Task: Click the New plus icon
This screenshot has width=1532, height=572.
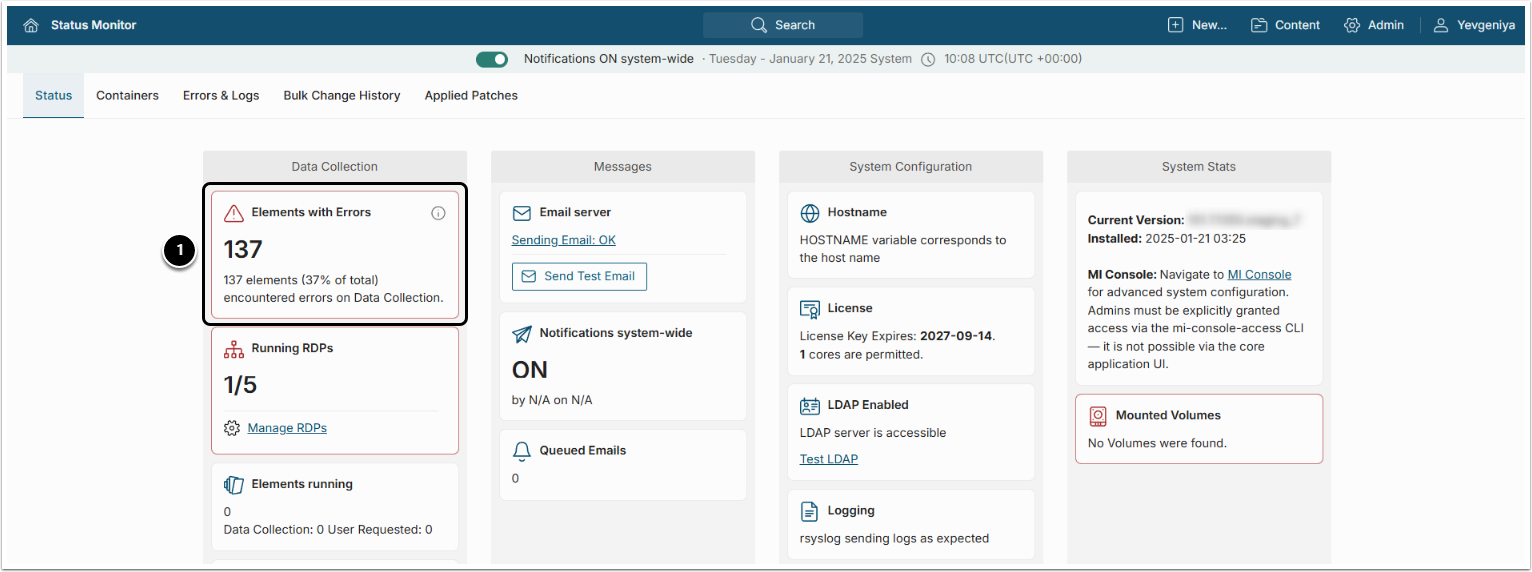Action: point(1175,25)
